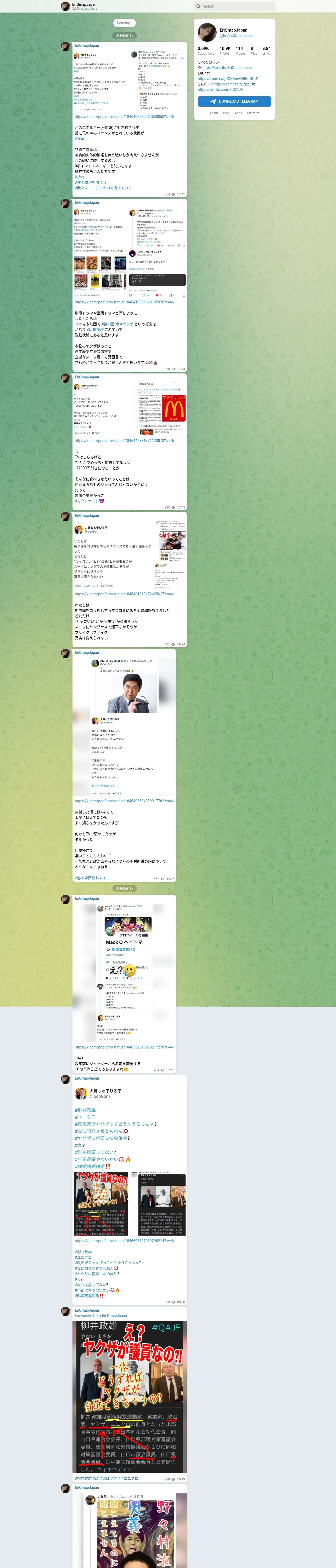Click the #強く勝利を信じろ hashtag

point(90,183)
